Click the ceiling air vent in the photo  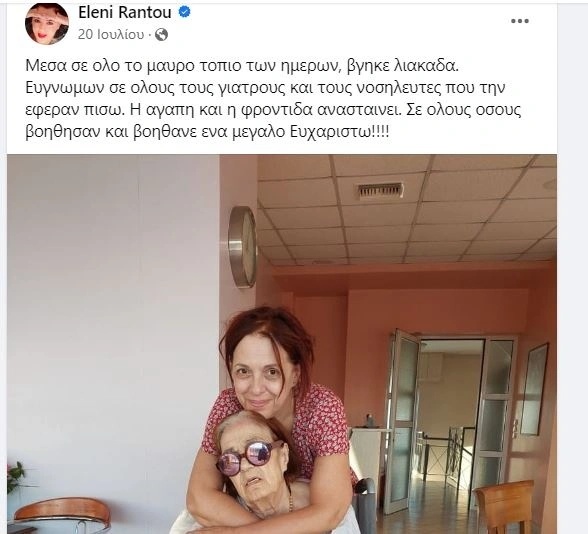[381, 190]
